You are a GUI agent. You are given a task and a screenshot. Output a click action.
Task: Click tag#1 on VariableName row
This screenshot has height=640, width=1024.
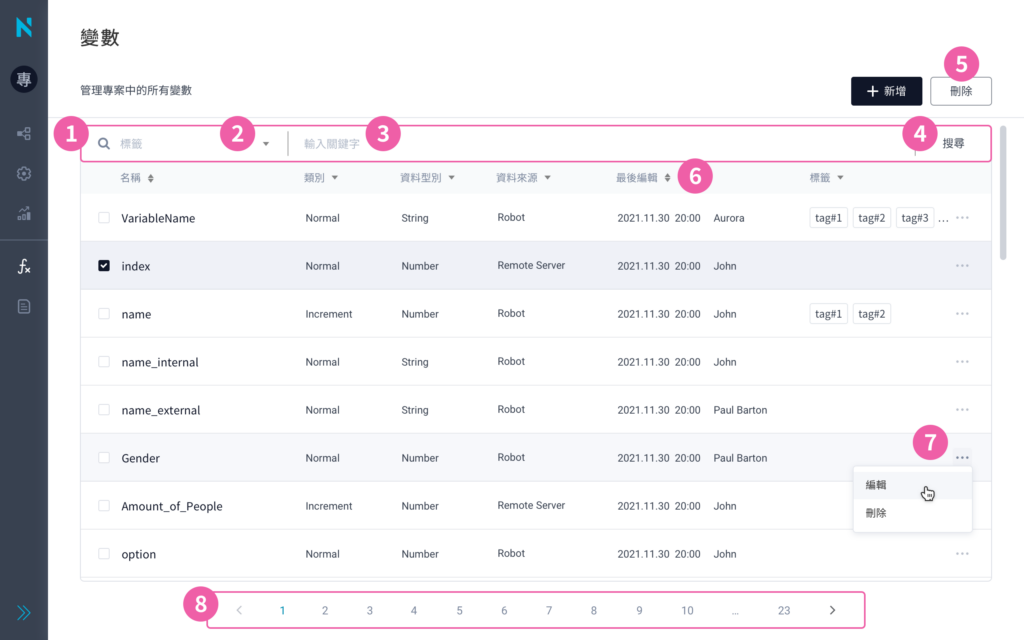[x=828, y=217]
